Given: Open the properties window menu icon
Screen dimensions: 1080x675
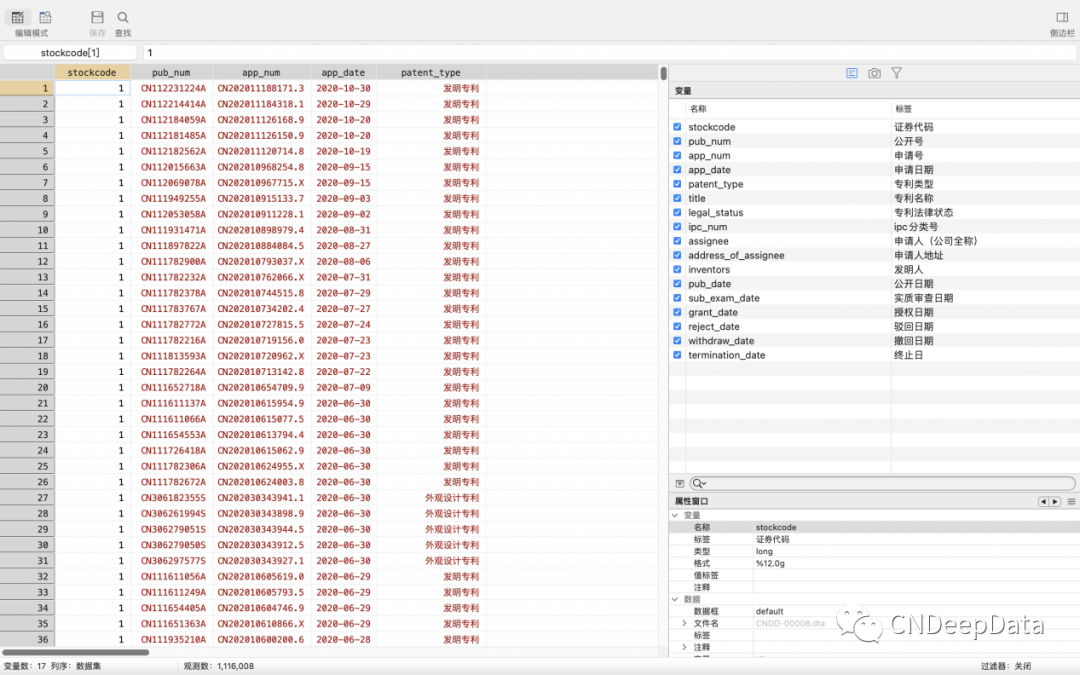Looking at the screenshot, I should tap(1071, 501).
